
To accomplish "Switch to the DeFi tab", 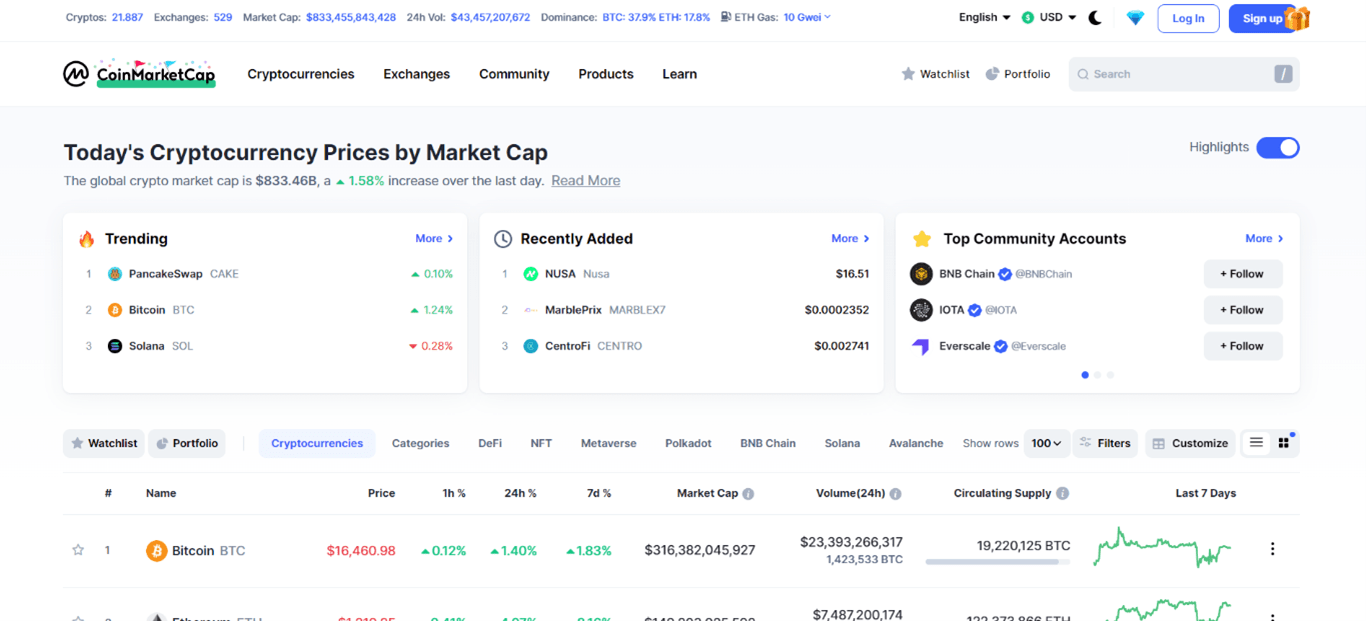I will 490,443.
